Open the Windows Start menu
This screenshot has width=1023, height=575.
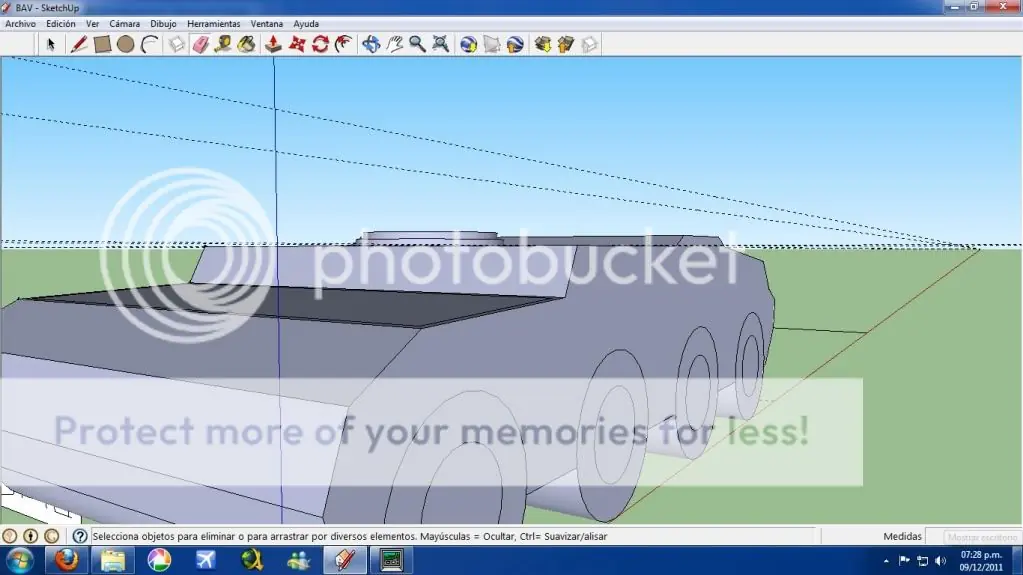(20, 560)
